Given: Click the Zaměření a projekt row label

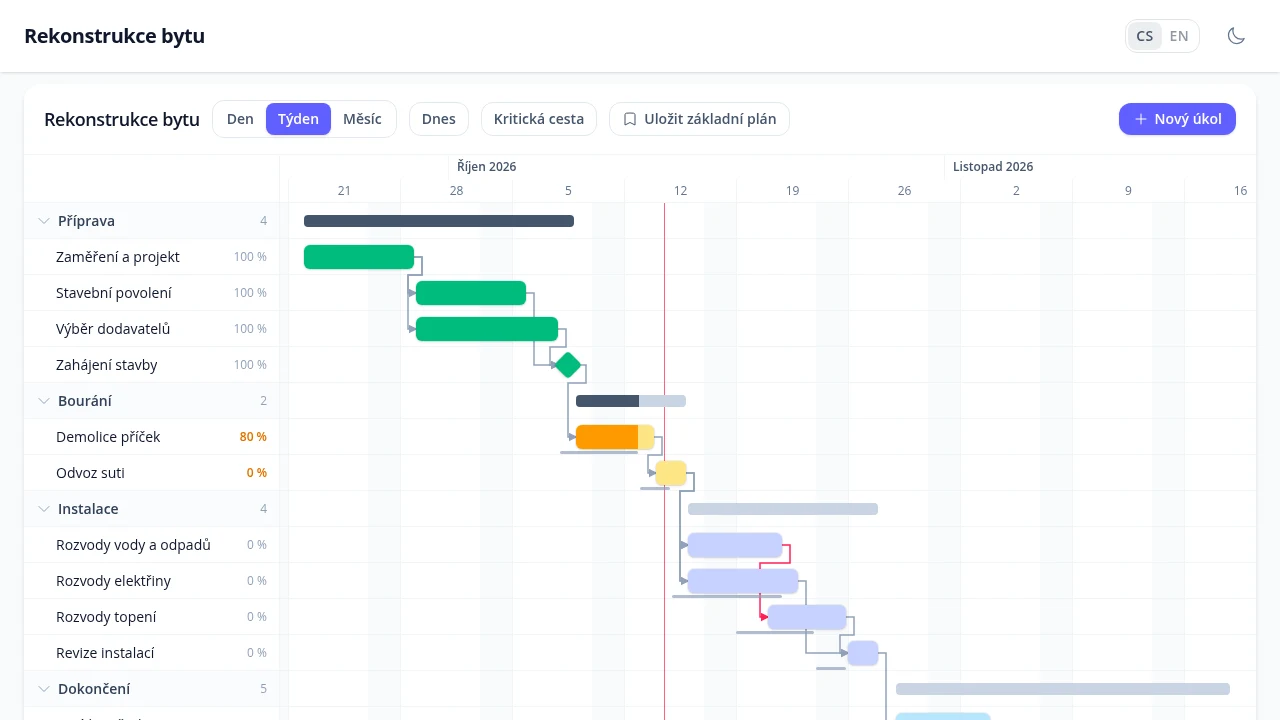Looking at the screenshot, I should (x=118, y=257).
